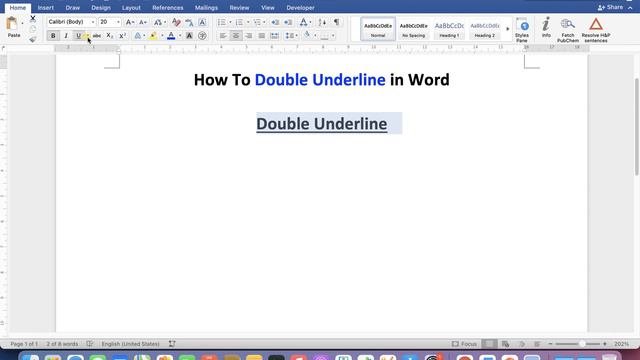Image resolution: width=640 pixels, height=360 pixels.
Task: Switch to Web Layout view
Action: pos(505,344)
